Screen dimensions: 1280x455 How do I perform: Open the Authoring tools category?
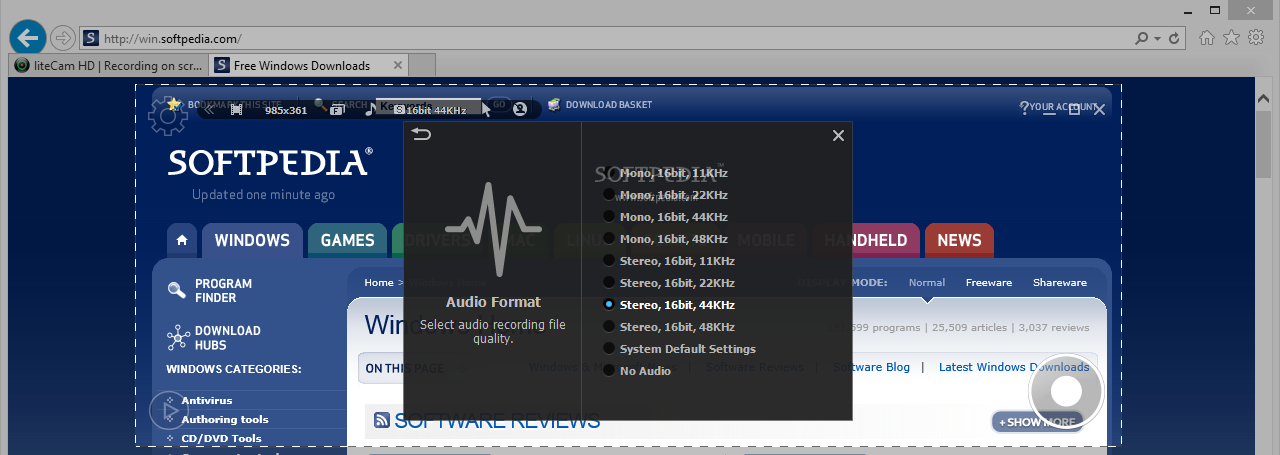[225, 420]
